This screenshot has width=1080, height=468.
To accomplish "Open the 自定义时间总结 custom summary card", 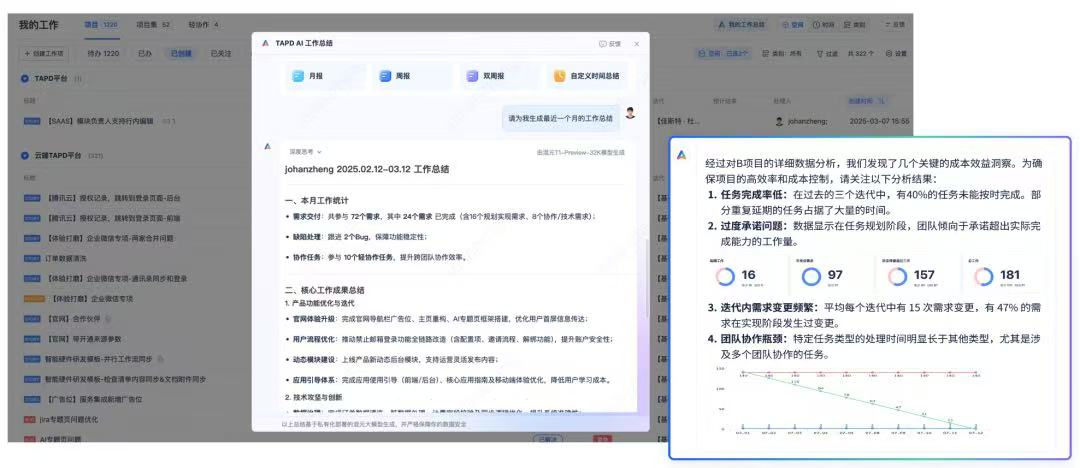I will 588,76.
